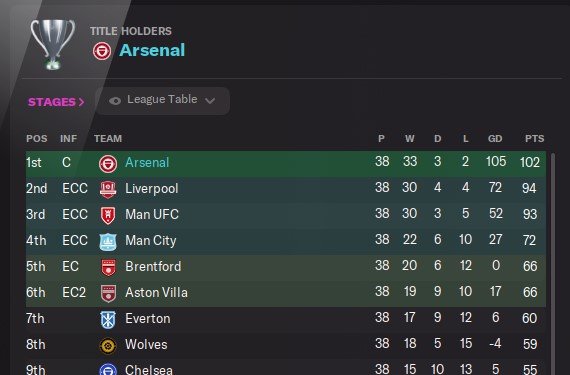Click the Brentford club badge
Image resolution: width=570 pixels, height=375 pixels.
coord(108,267)
